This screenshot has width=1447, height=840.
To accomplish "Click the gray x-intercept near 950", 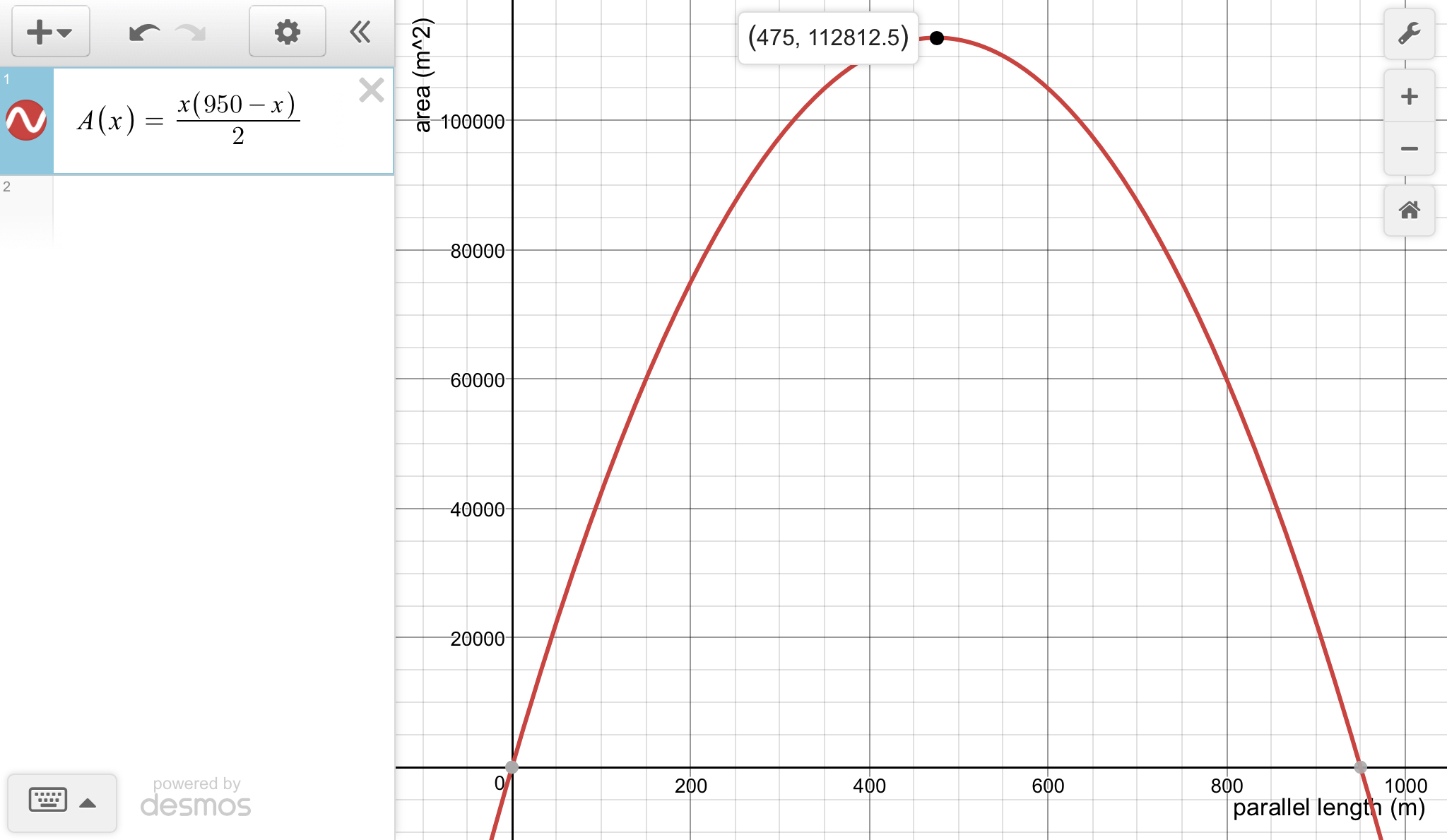I will pos(1360,767).
